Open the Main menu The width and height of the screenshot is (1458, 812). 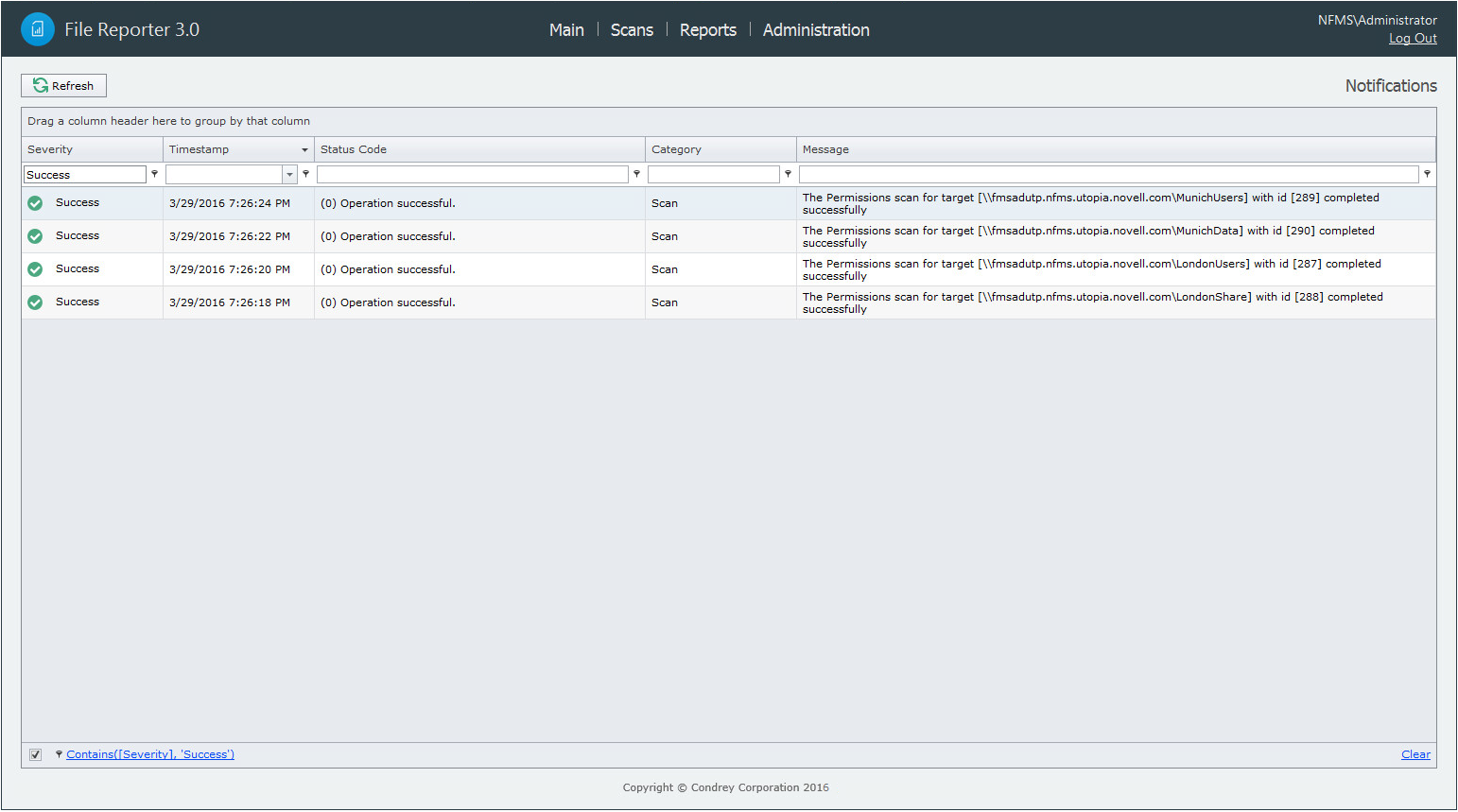click(566, 30)
